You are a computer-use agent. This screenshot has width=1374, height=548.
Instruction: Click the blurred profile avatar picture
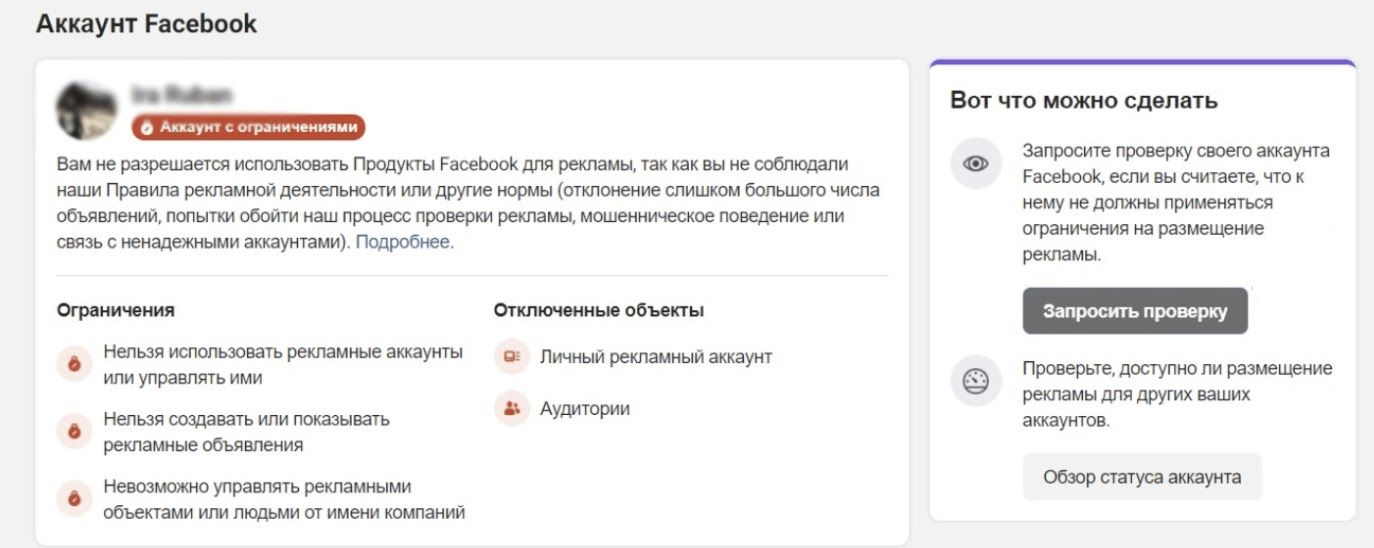[85, 110]
